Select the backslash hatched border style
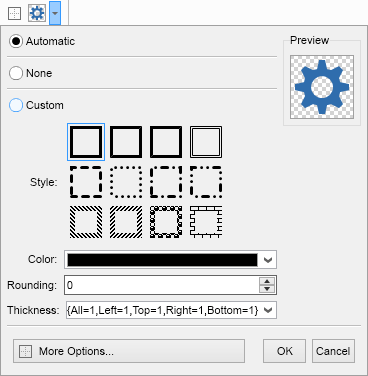The height and width of the screenshot is (376, 368). pyautogui.click(x=86, y=222)
